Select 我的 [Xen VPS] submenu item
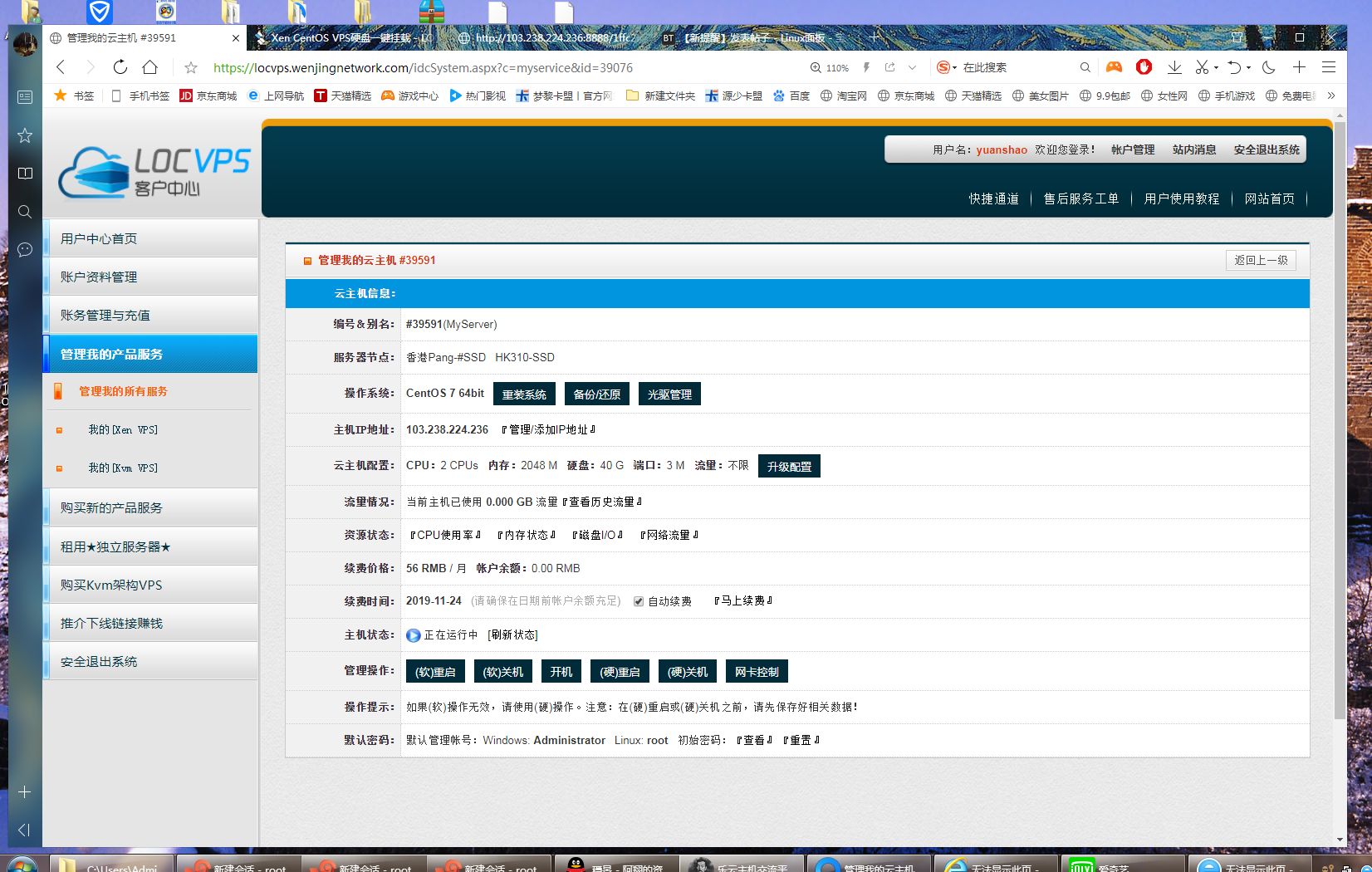 (123, 429)
